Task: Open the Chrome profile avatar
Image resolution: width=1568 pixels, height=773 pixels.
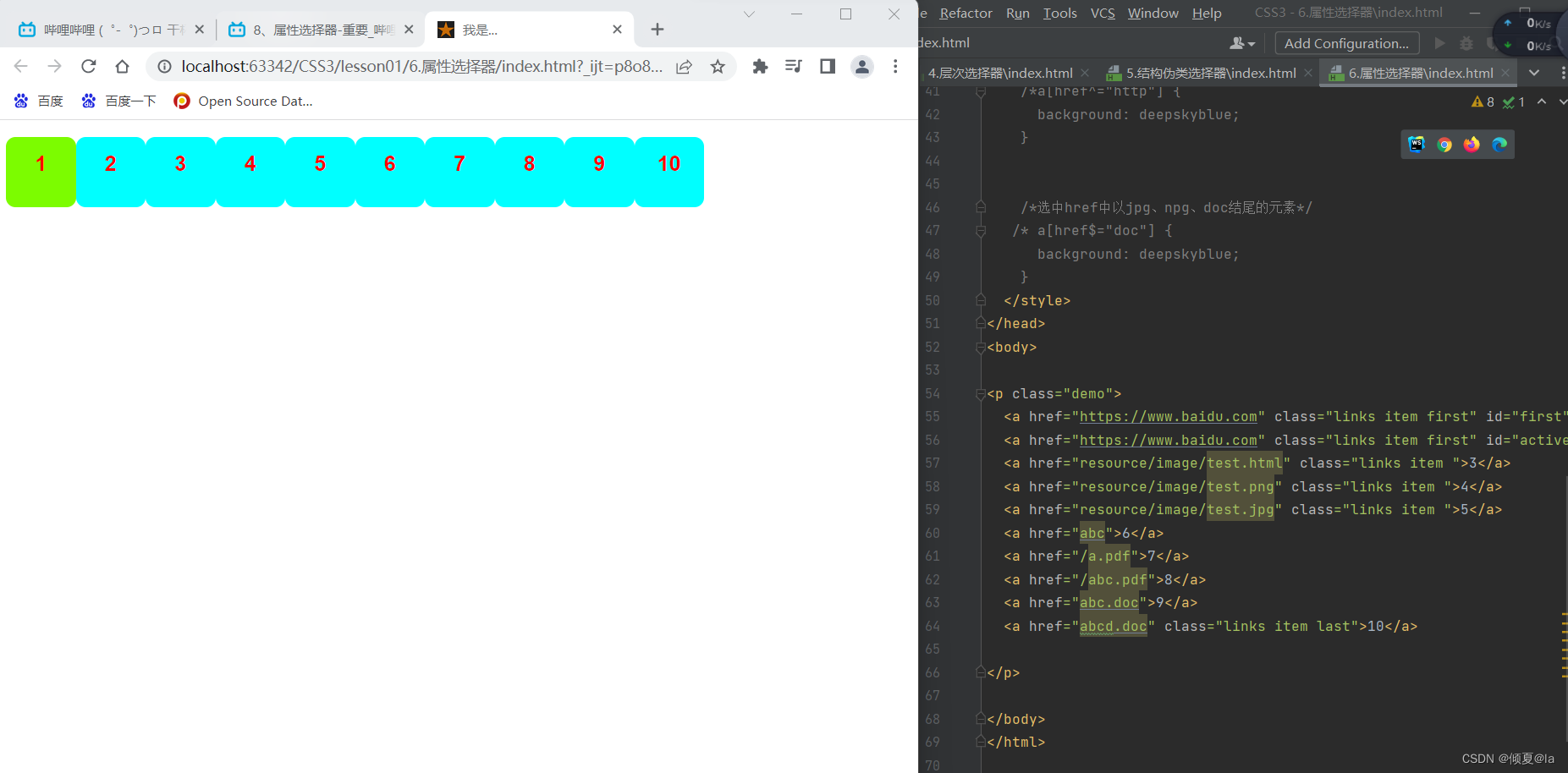Action: [861, 66]
